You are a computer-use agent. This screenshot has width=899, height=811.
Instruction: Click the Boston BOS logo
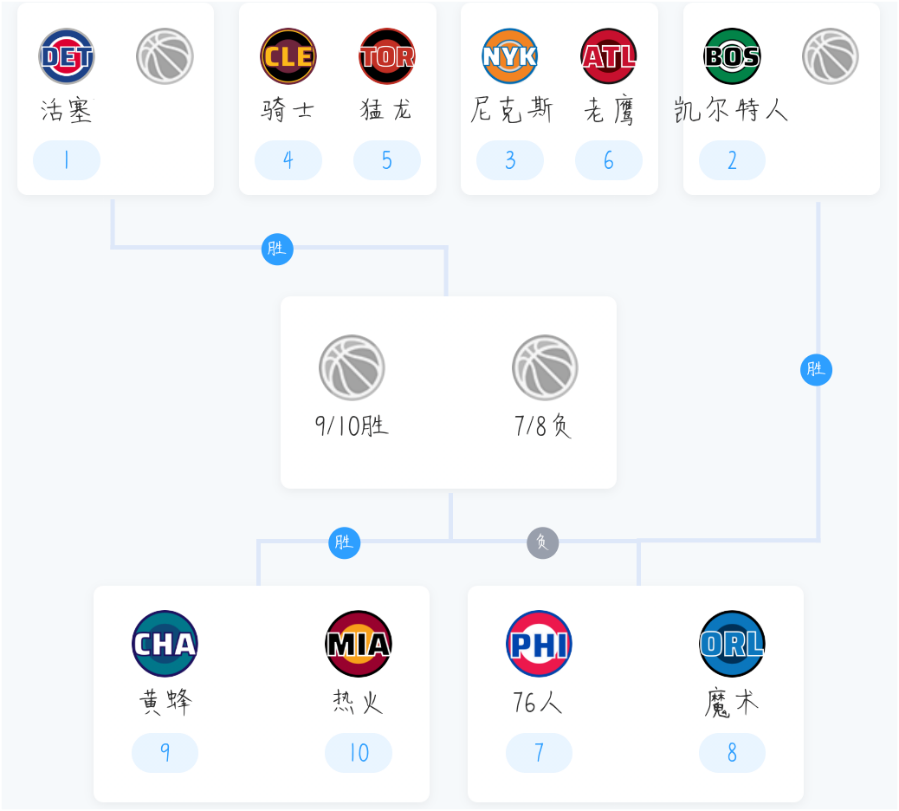732,56
